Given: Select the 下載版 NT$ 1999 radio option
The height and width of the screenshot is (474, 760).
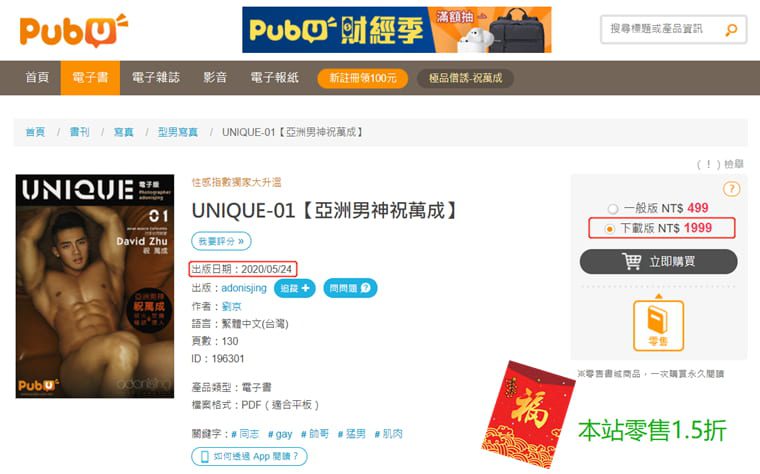Looking at the screenshot, I should [x=610, y=229].
